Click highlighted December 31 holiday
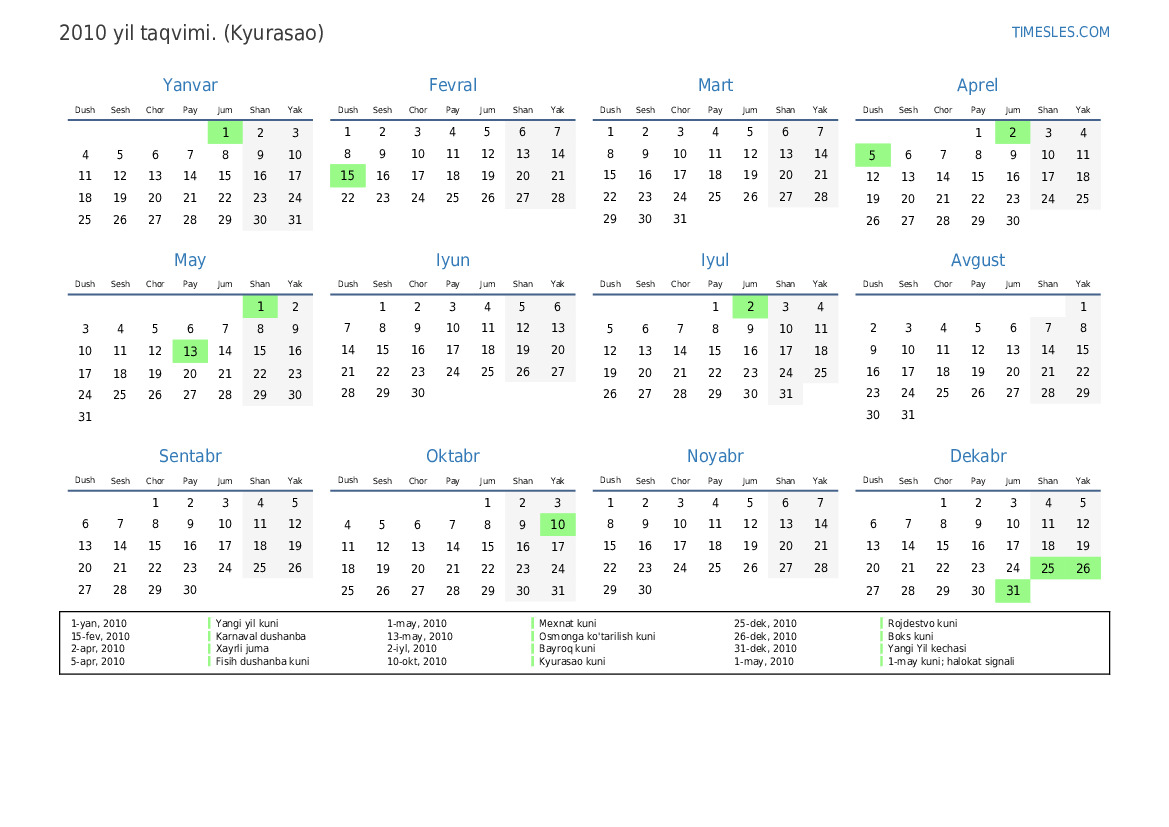Screen dimensions: 1169x827 coord(1012,591)
